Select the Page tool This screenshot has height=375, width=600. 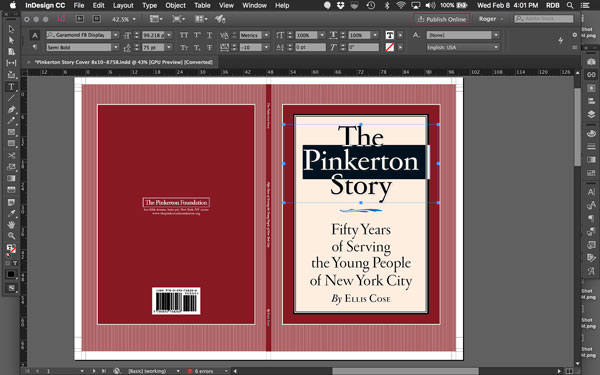click(x=11, y=52)
